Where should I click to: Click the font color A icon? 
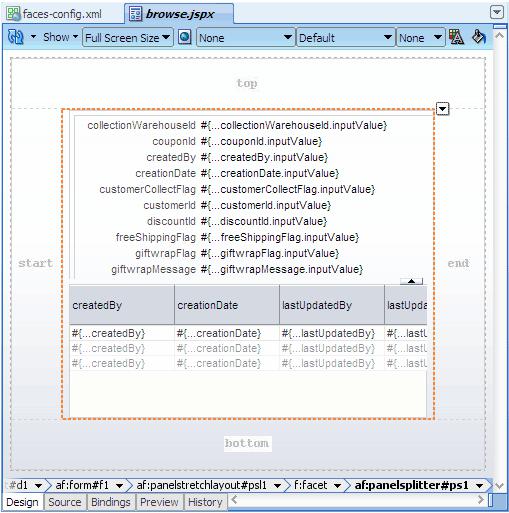point(456,37)
